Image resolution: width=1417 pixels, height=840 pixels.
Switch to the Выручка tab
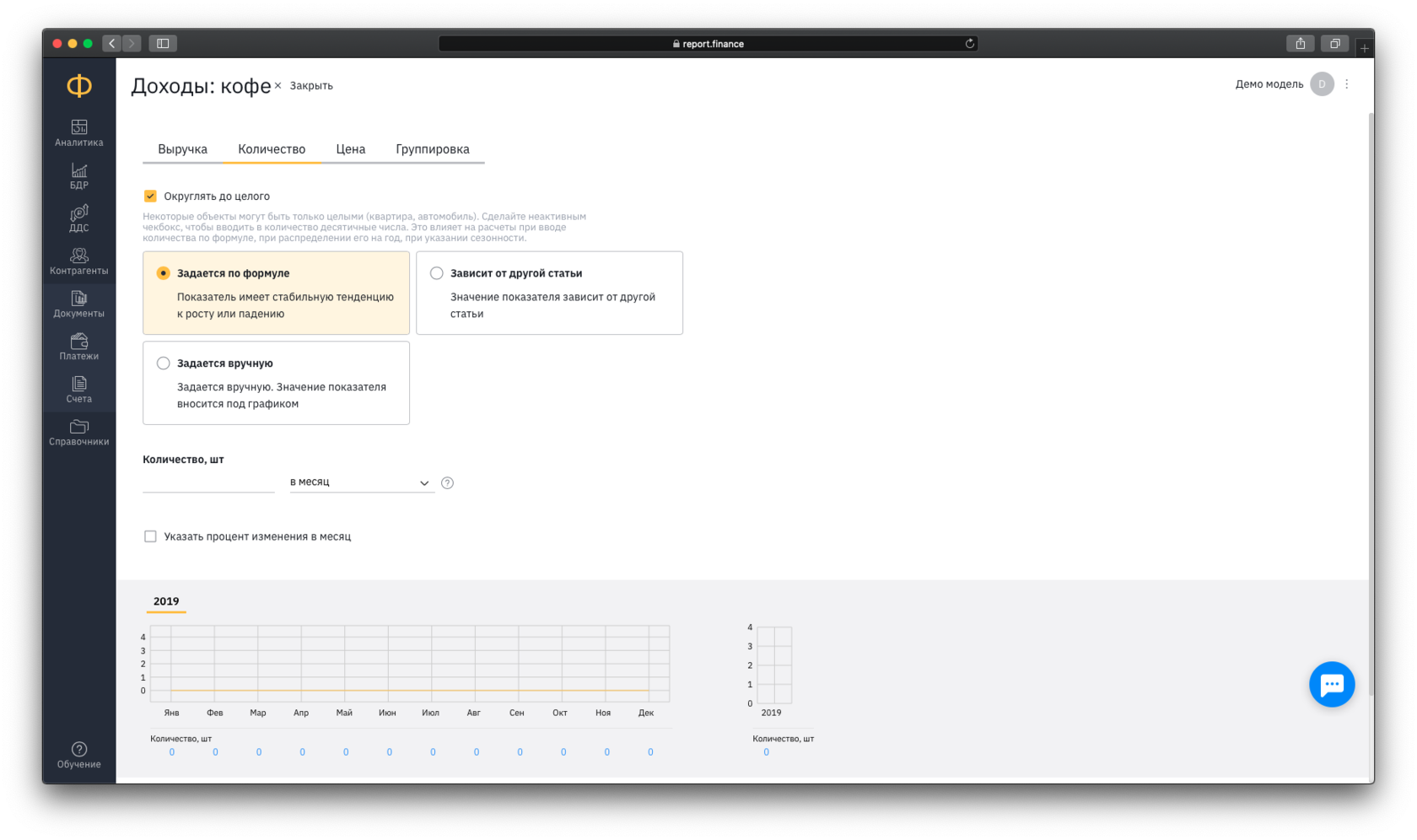coord(182,149)
